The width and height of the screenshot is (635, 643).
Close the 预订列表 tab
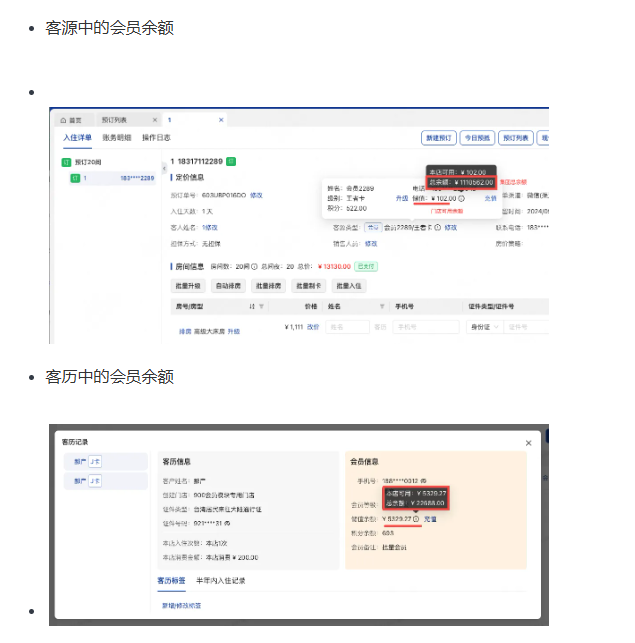[155, 120]
